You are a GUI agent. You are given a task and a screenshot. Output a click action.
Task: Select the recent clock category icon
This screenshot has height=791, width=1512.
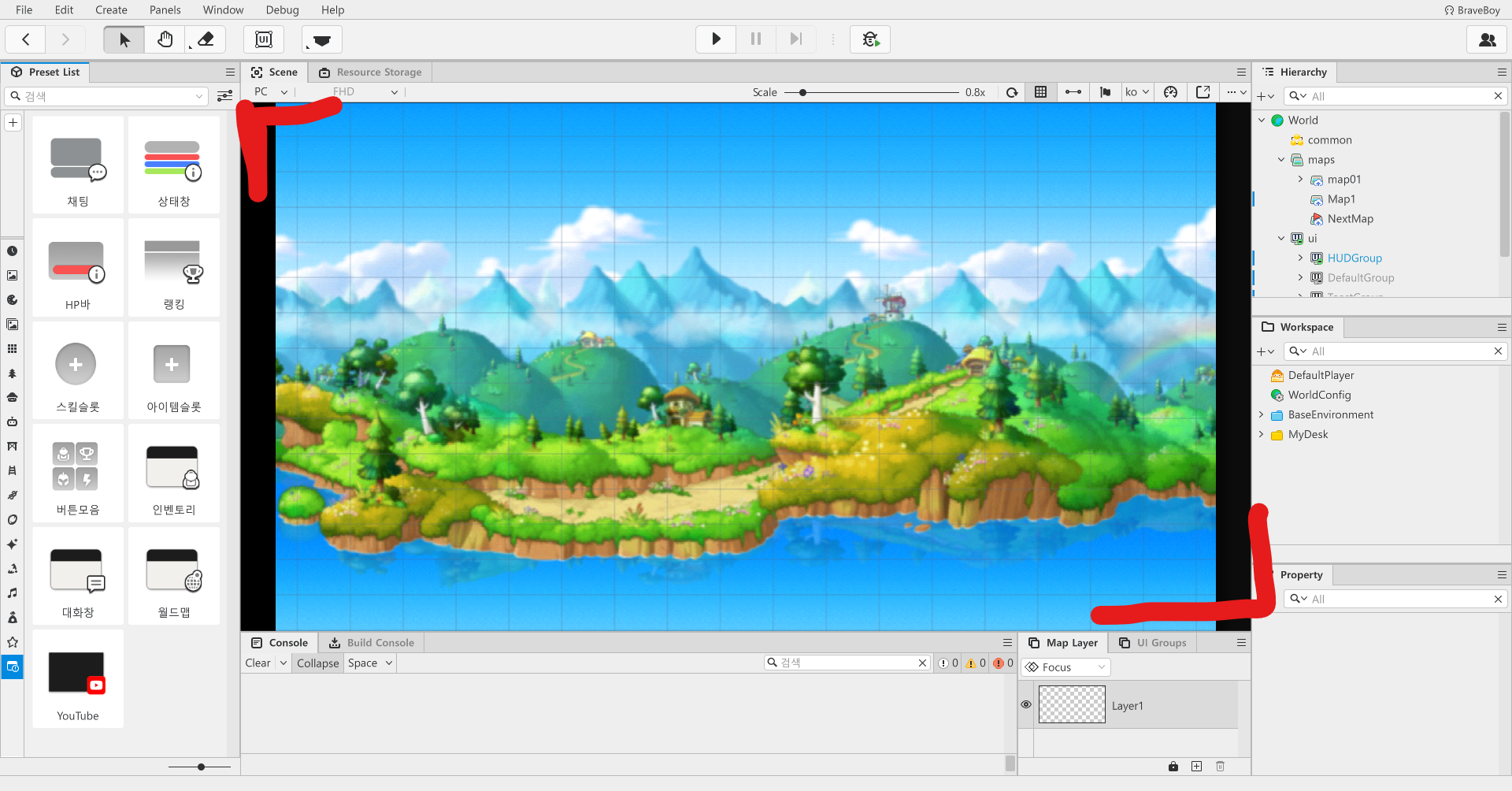click(13, 251)
